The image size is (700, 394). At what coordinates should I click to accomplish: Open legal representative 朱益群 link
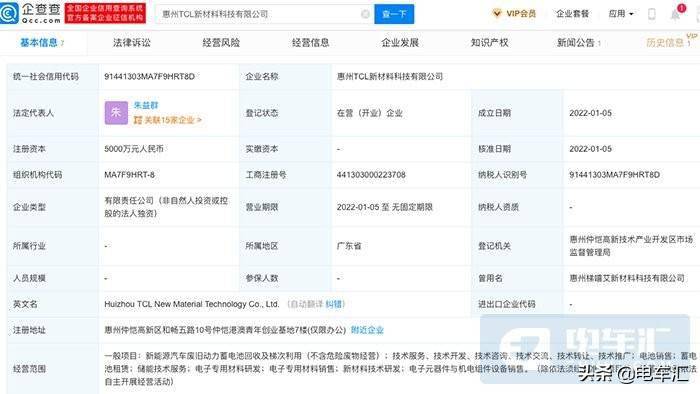click(146, 105)
